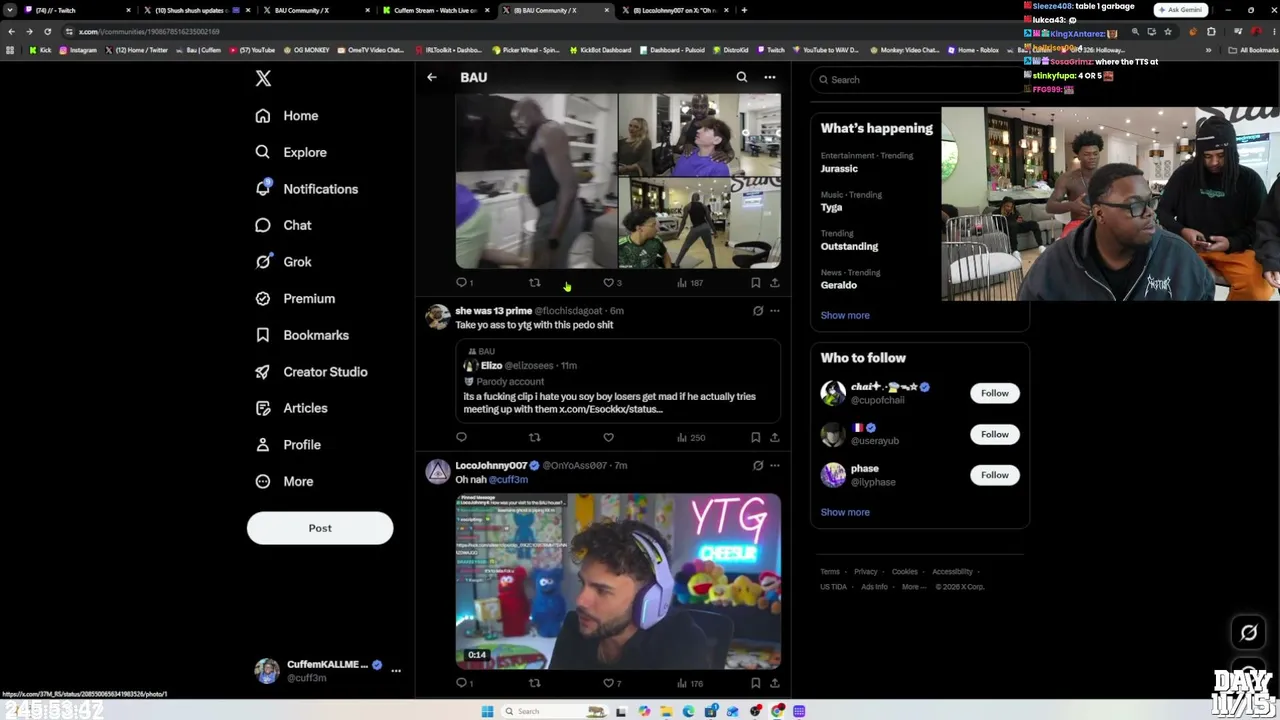Expand the More menu in the sidebar
This screenshot has height=720, width=1280.
click(284, 481)
